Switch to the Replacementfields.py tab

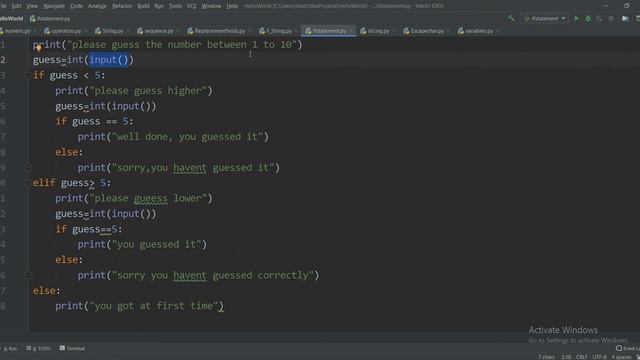pos(220,31)
